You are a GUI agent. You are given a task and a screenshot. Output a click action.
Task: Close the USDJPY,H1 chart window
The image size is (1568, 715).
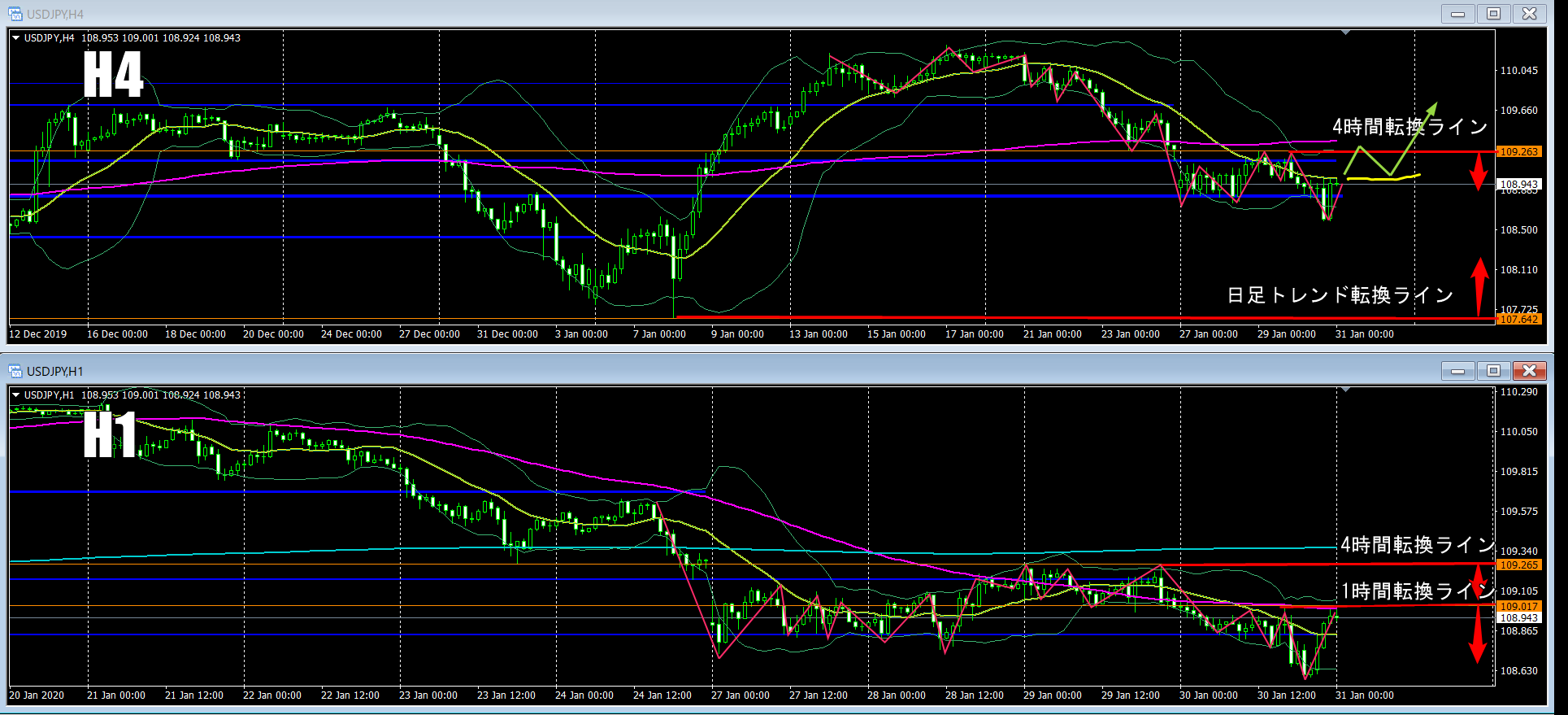click(x=1530, y=371)
